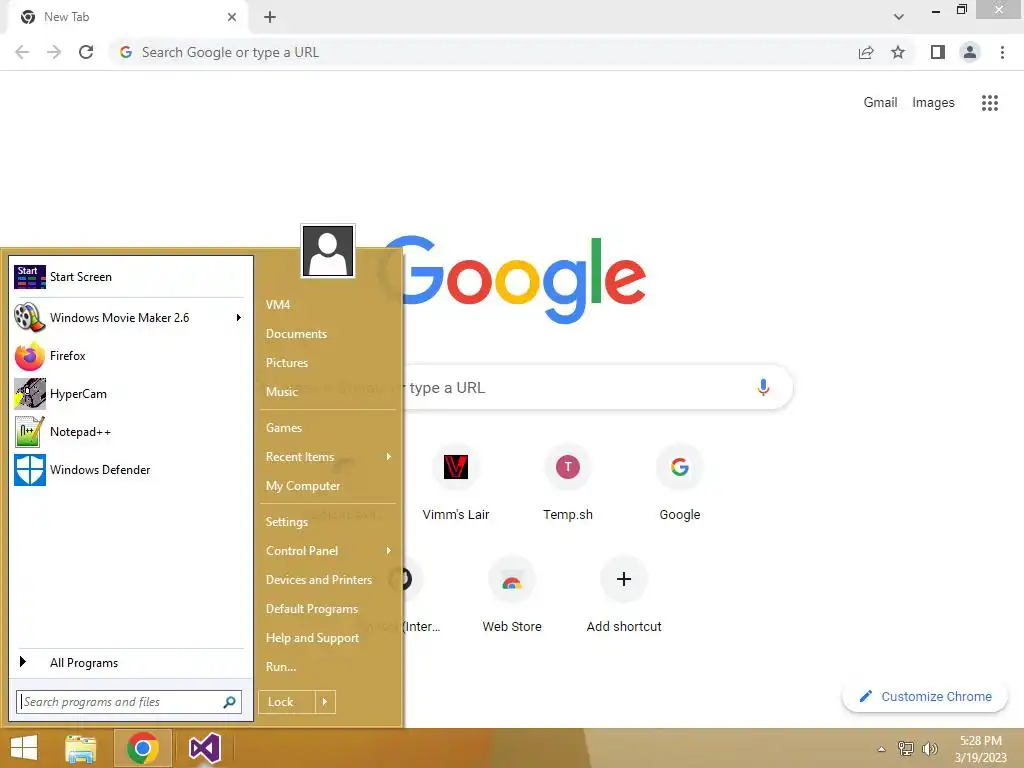Open the Gmail link
The height and width of the screenshot is (768, 1024).
880,103
